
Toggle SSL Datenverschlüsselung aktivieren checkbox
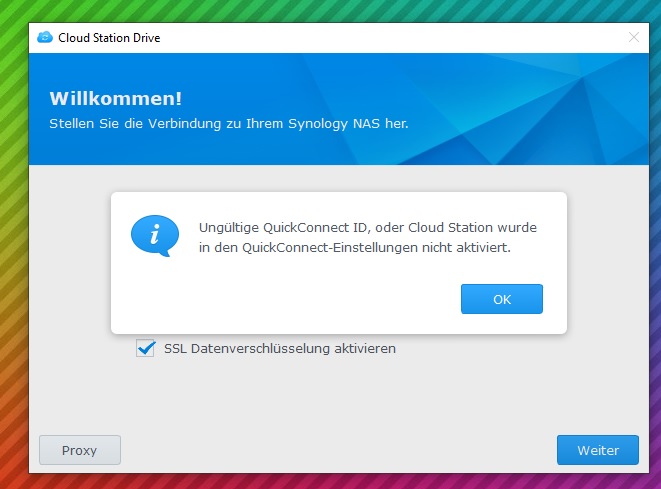145,348
